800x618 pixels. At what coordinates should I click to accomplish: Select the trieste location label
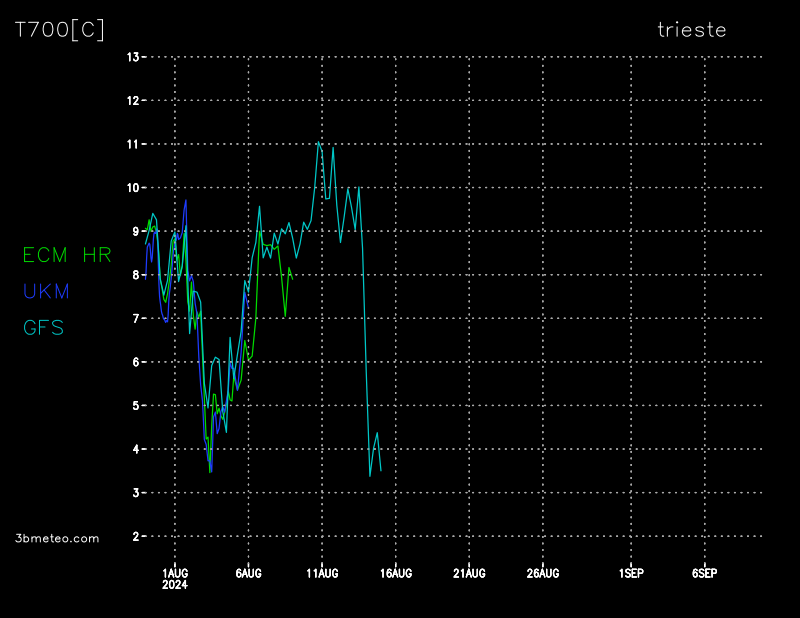pos(692,30)
